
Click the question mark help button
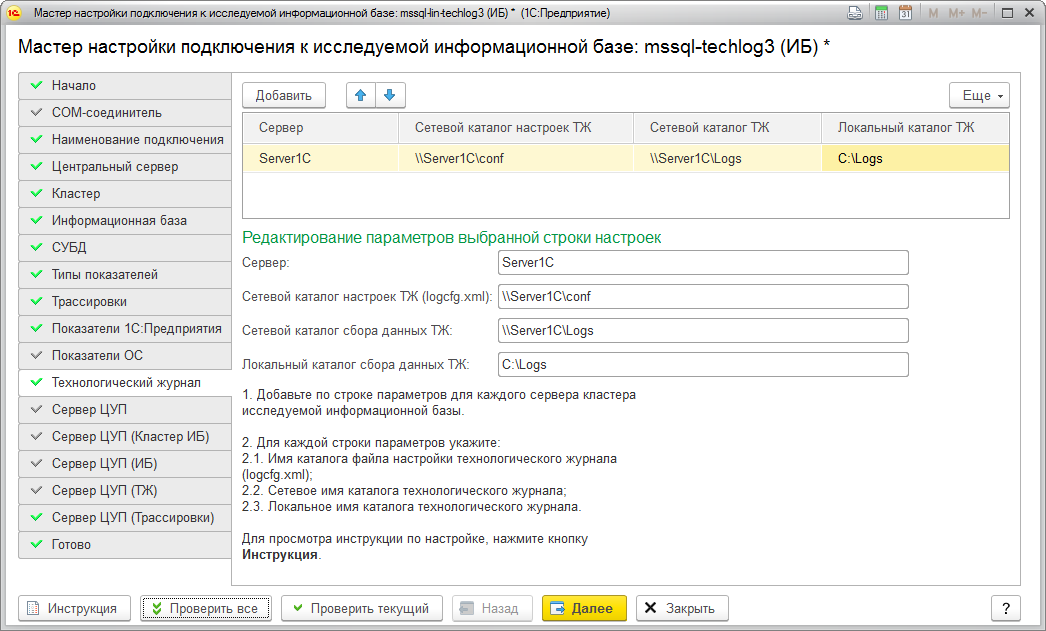(x=1005, y=608)
